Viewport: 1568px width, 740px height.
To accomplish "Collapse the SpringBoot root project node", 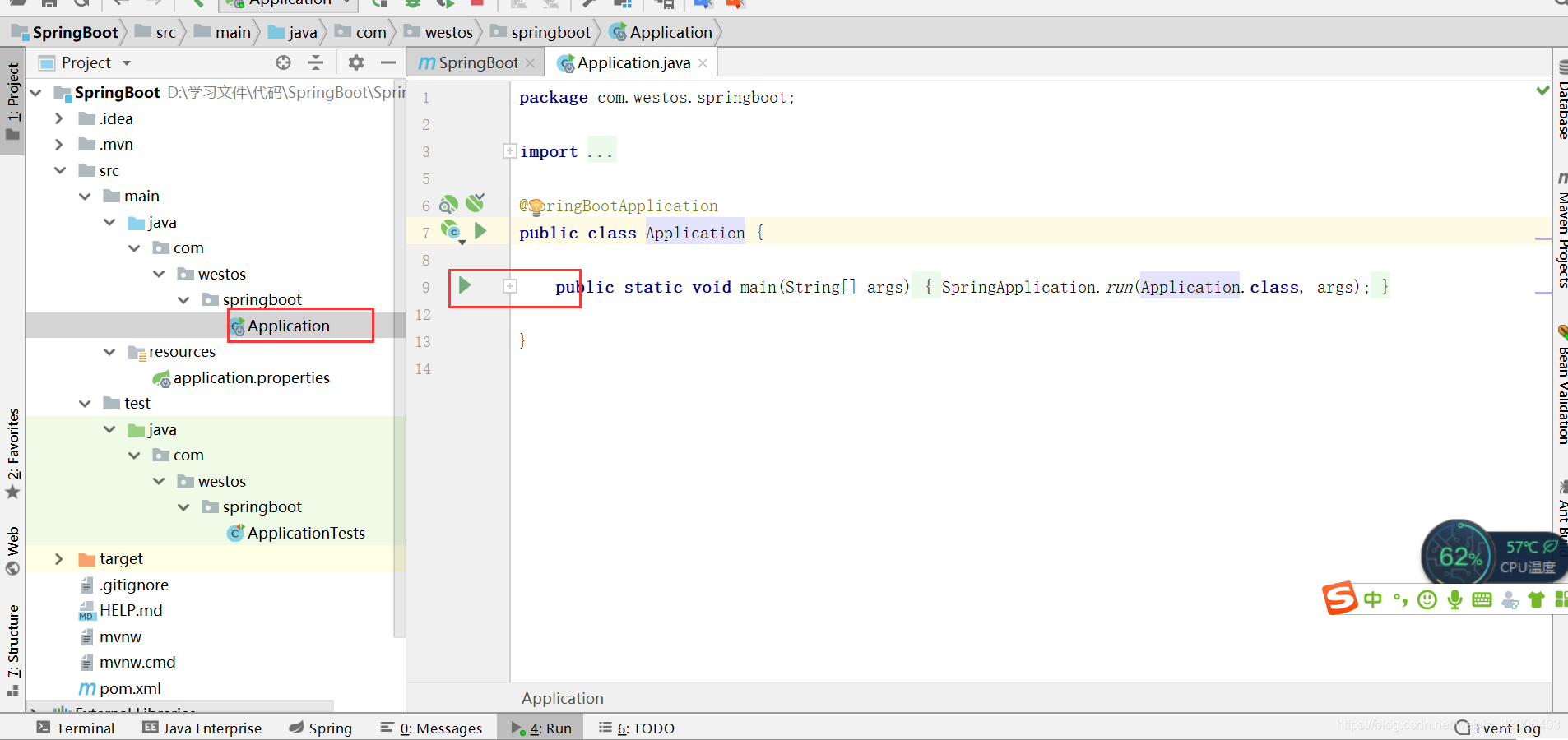I will [x=35, y=93].
